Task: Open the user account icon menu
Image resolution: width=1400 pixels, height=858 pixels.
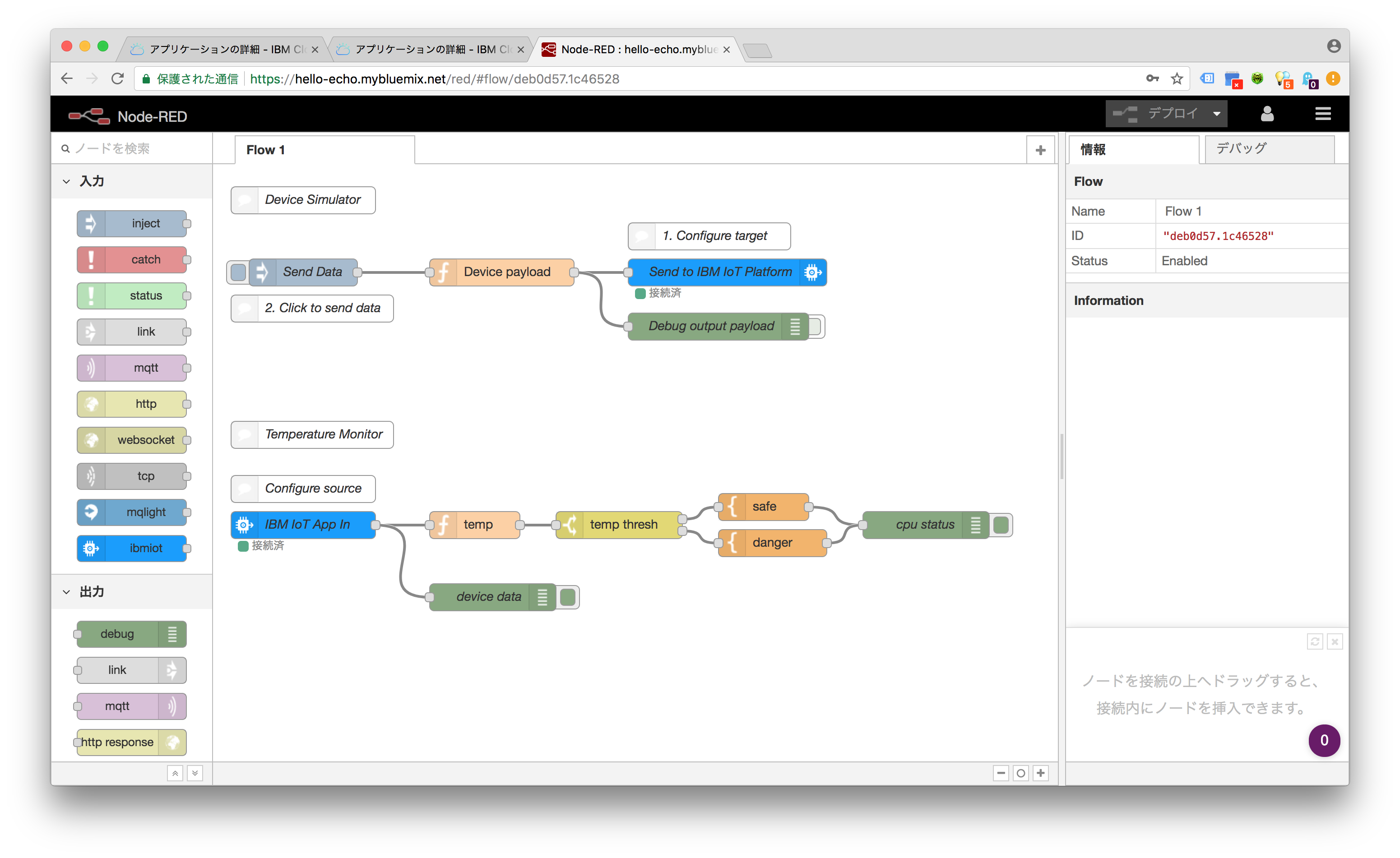Action: tap(1266, 114)
